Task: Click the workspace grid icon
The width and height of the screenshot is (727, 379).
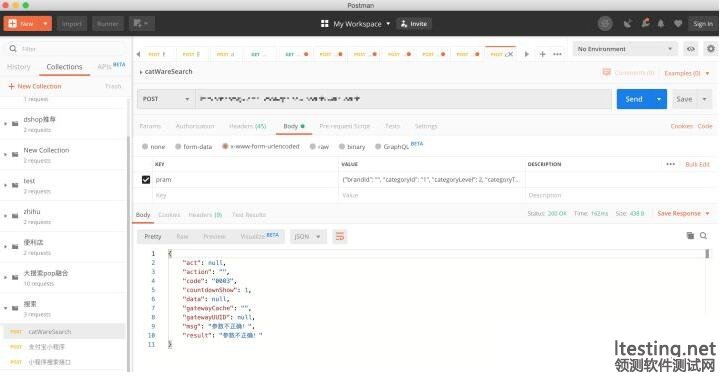Action: click(x=325, y=24)
